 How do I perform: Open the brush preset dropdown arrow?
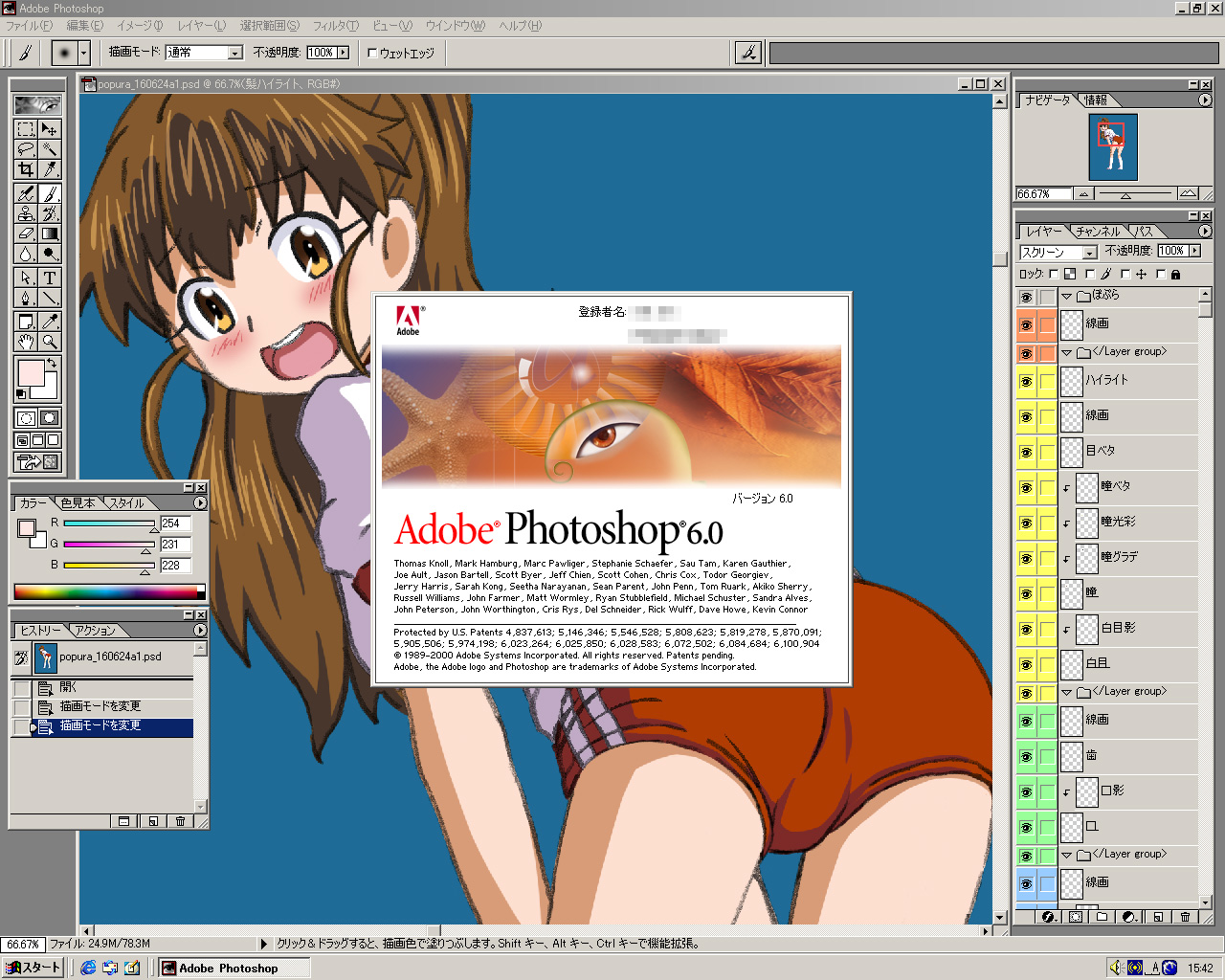[x=84, y=54]
